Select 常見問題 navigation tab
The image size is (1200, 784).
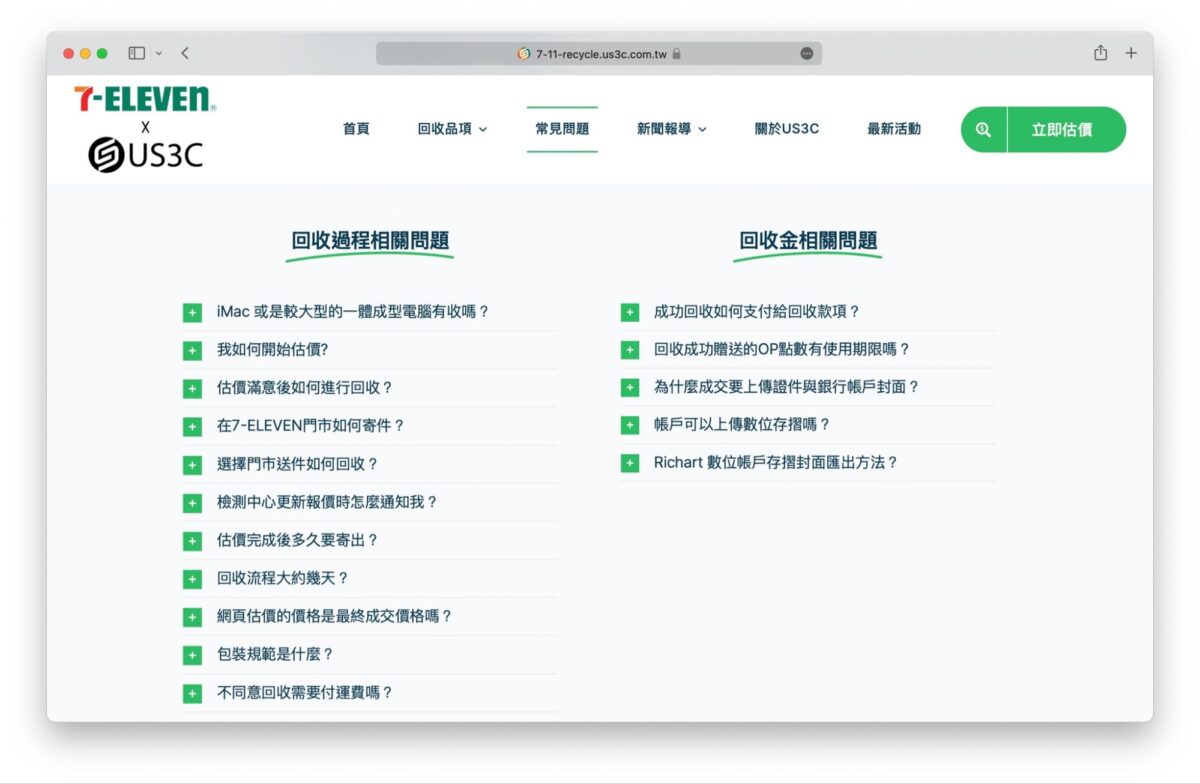tap(562, 129)
